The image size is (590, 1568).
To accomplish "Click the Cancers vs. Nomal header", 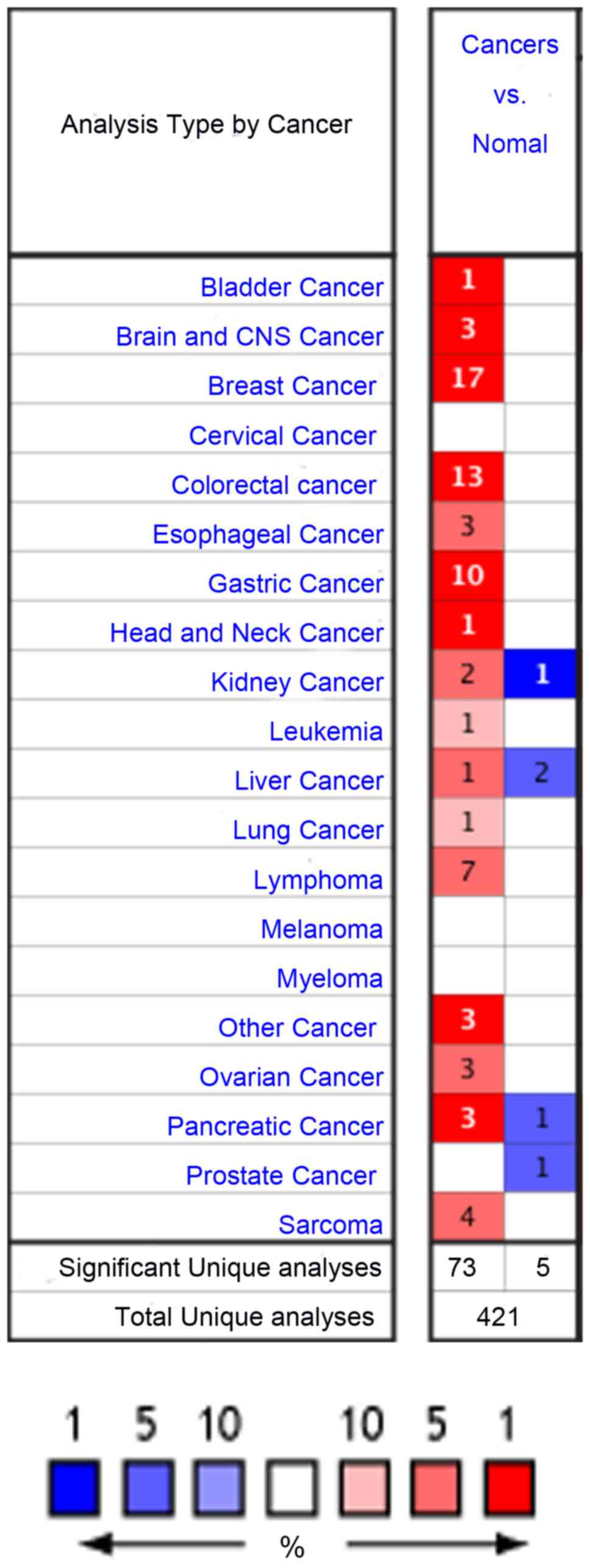I will 509,94.
